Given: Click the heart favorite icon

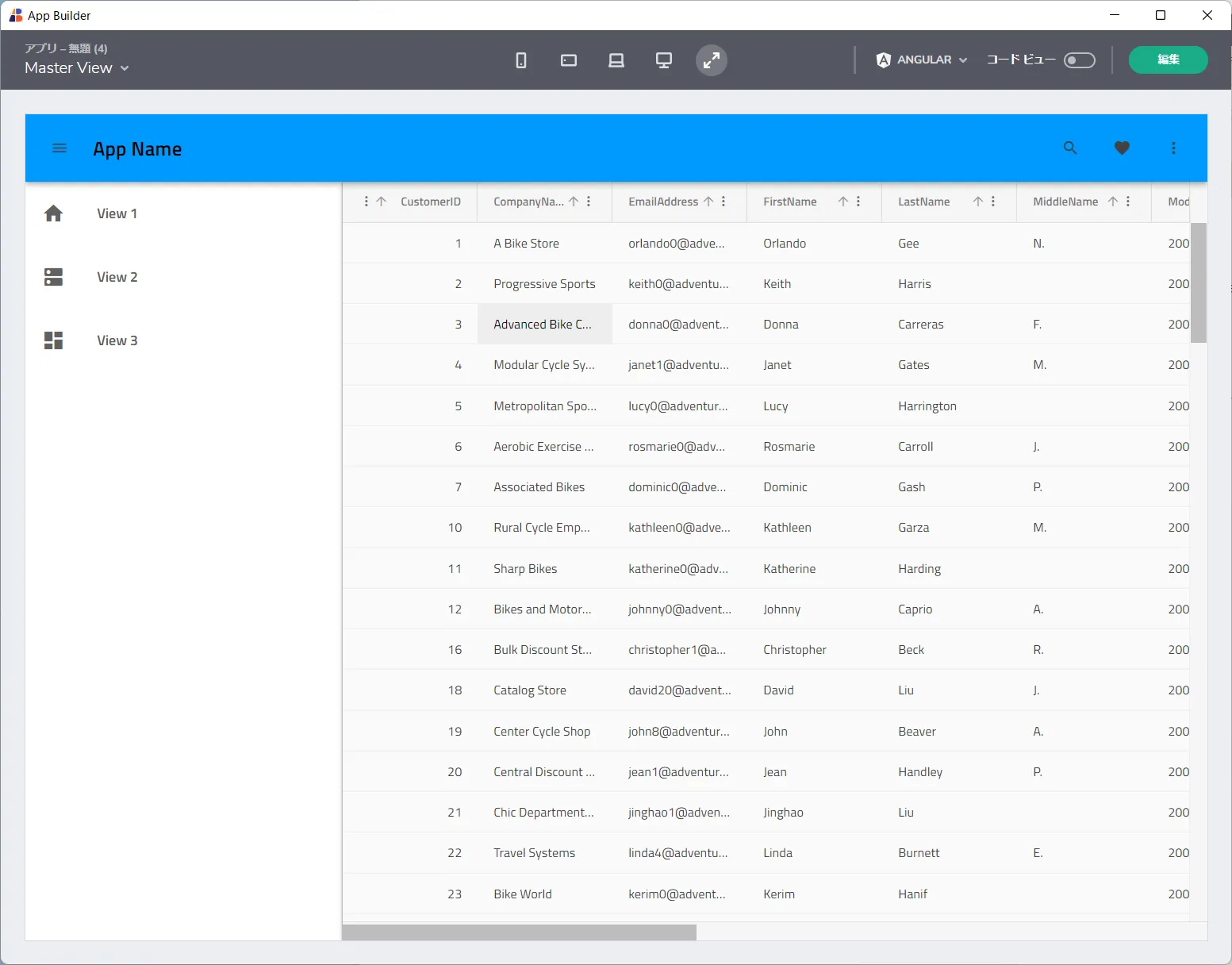Looking at the screenshot, I should tap(1122, 148).
